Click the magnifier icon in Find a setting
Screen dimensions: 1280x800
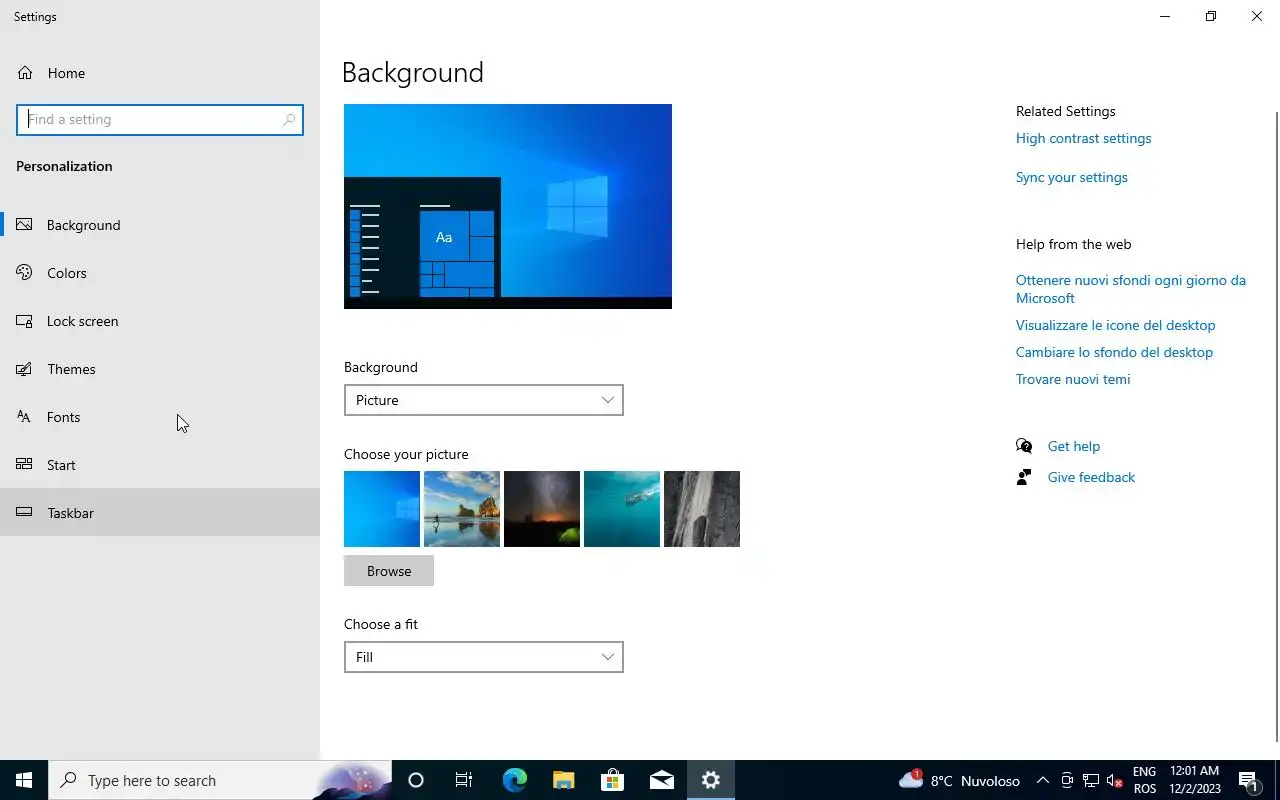pos(289,120)
